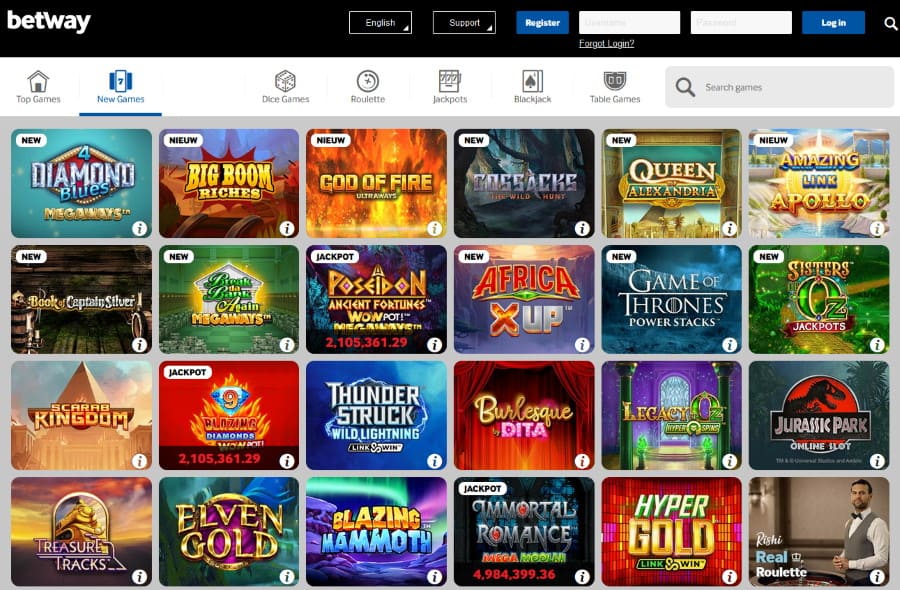Open the Thunderstruck Wild Lightning game thumbnail
The height and width of the screenshot is (590, 900).
coord(377,416)
